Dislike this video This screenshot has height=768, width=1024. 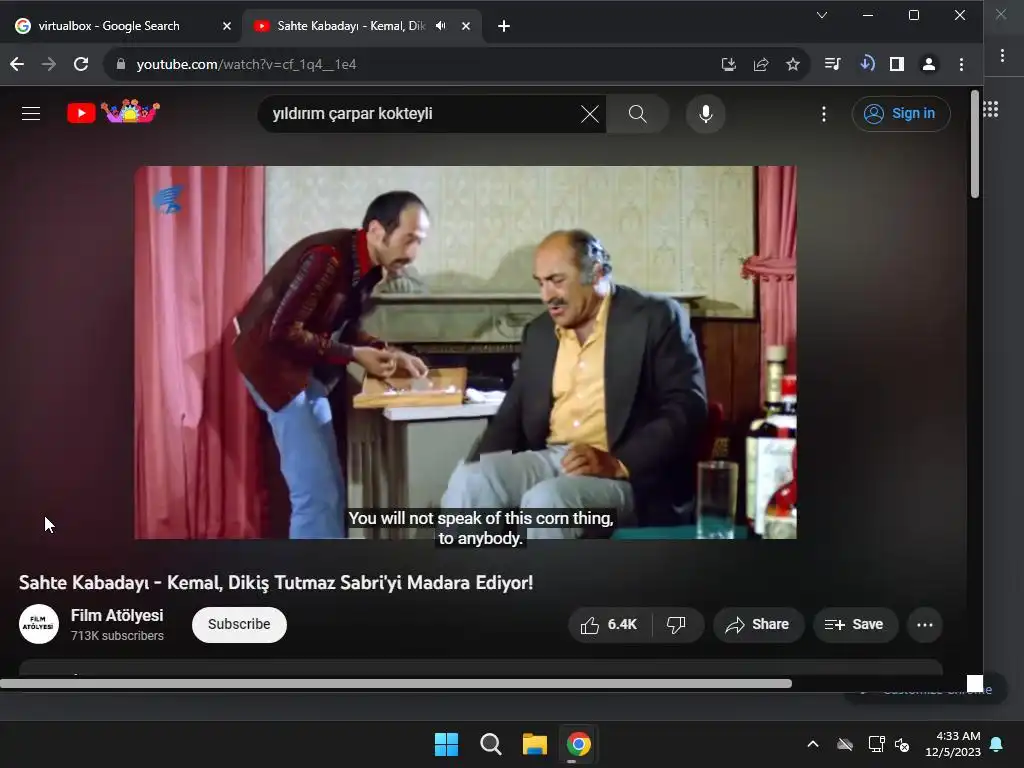pos(677,625)
